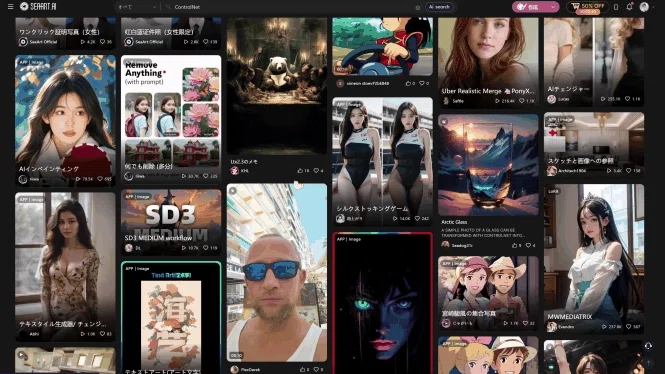Clear the search field text
Screen dimensions: 665x374
click(x=418, y=7)
